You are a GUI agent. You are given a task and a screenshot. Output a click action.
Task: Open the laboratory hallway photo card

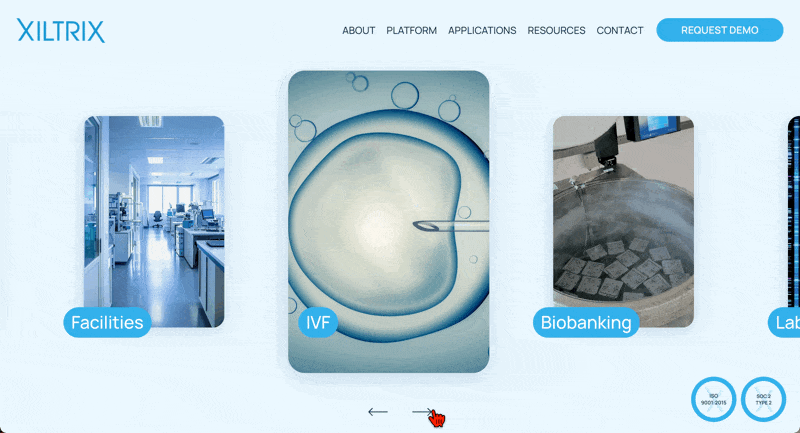coord(154,221)
